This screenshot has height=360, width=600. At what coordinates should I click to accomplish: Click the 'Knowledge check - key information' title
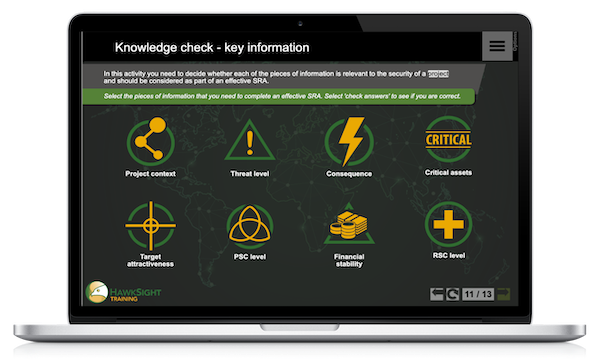coord(212,47)
